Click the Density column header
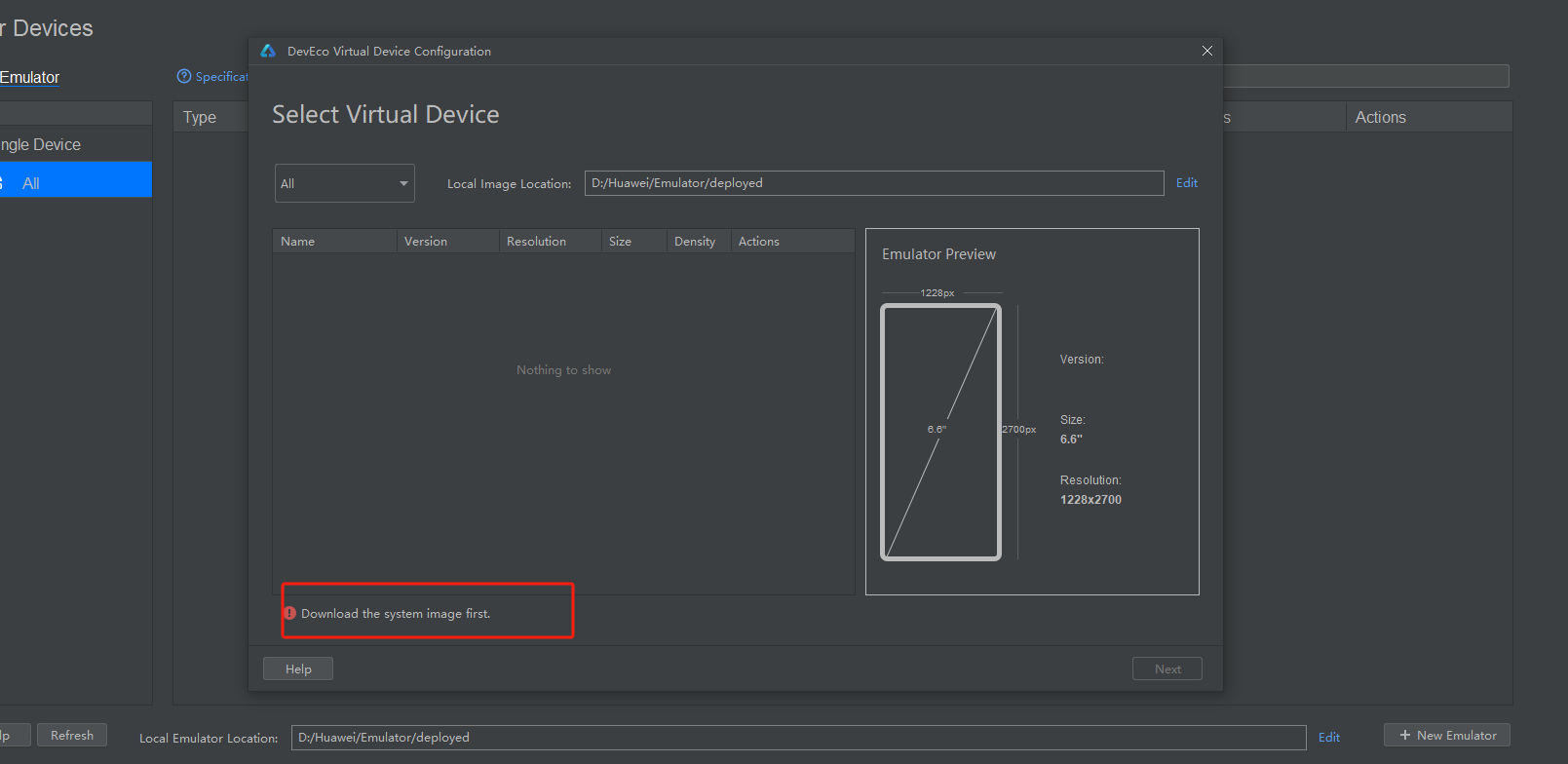Screen dimensions: 1568x764 coord(699,242)
